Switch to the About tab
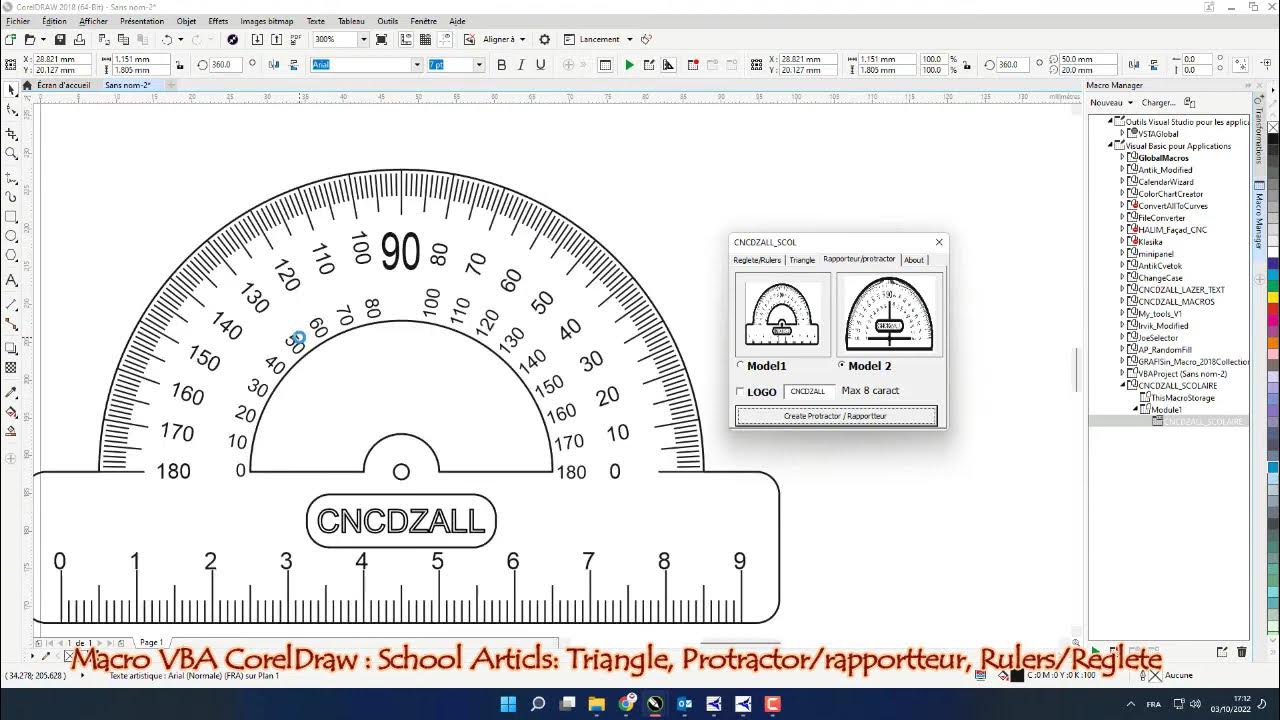1280x720 pixels. (x=914, y=260)
